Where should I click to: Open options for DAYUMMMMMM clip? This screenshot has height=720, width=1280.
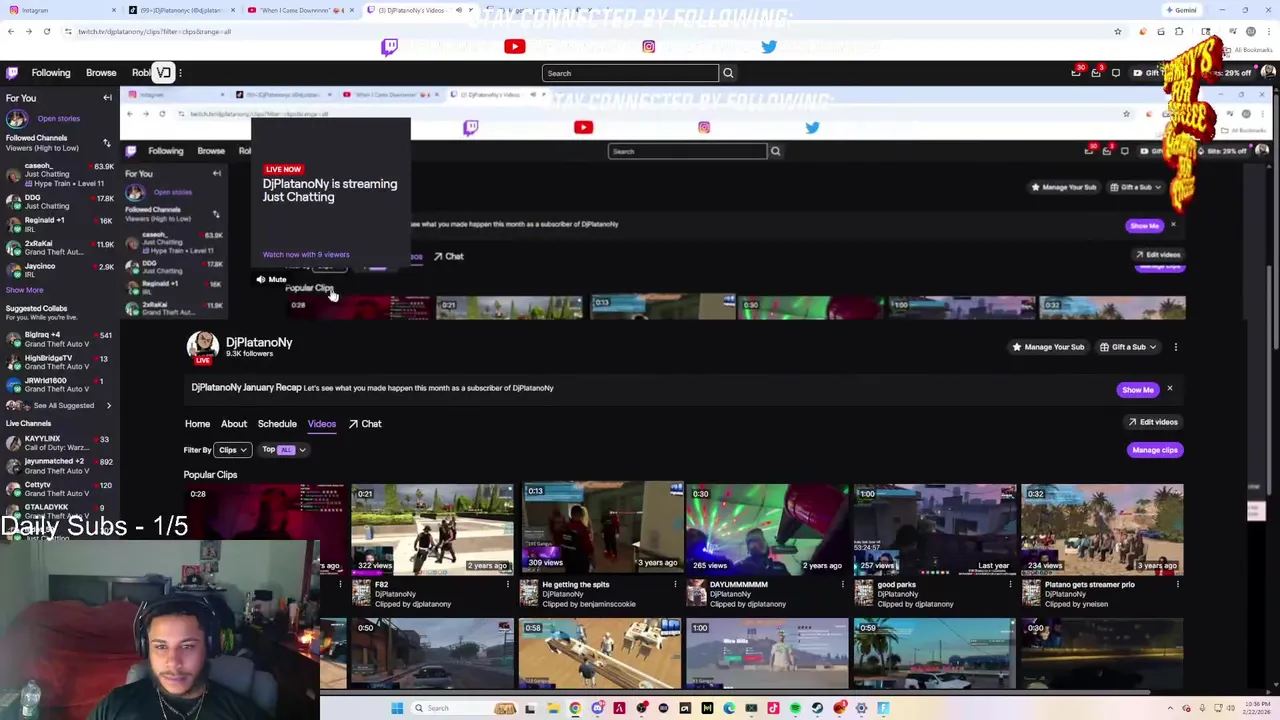coord(843,585)
